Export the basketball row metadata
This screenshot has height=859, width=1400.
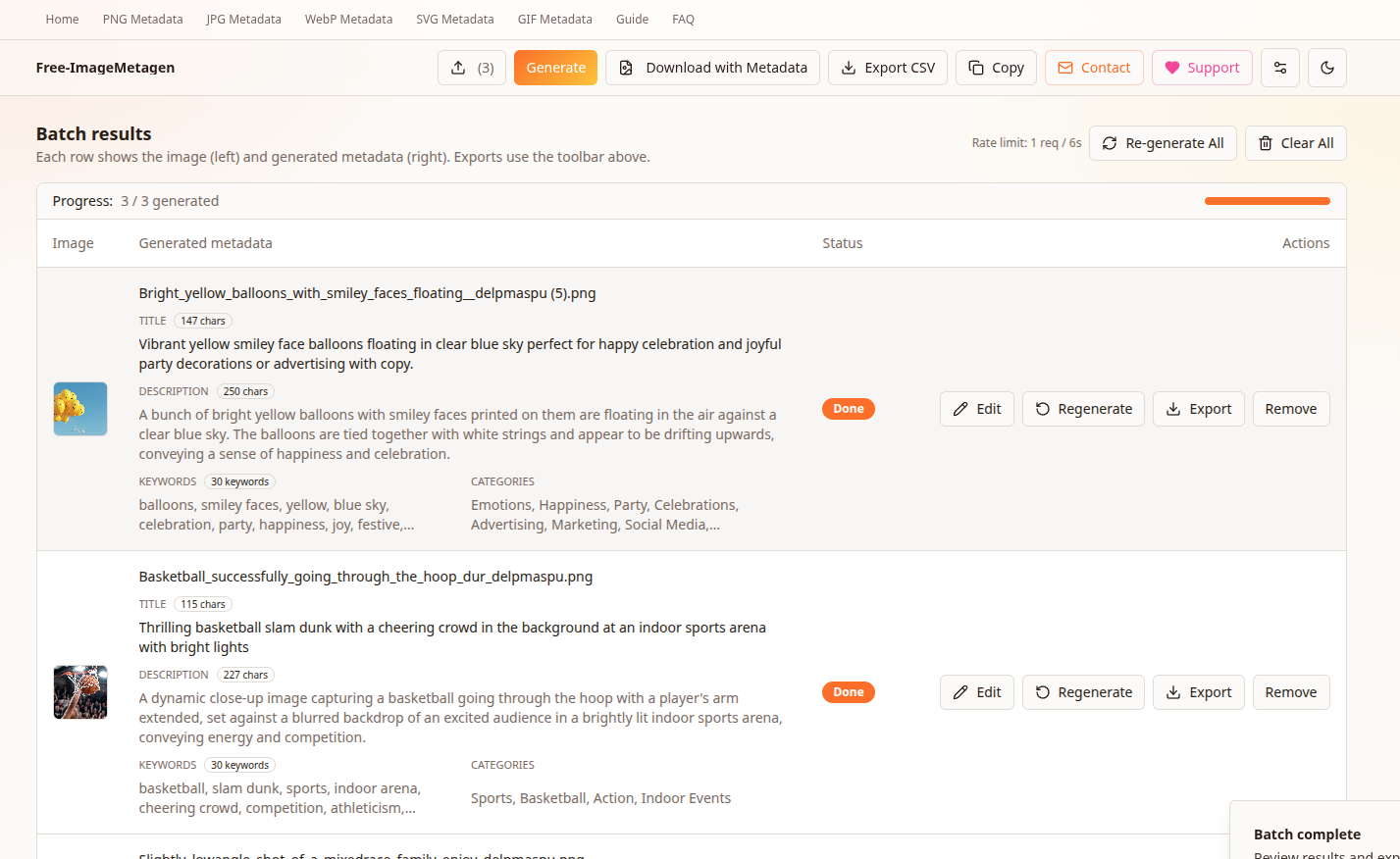tap(1199, 692)
